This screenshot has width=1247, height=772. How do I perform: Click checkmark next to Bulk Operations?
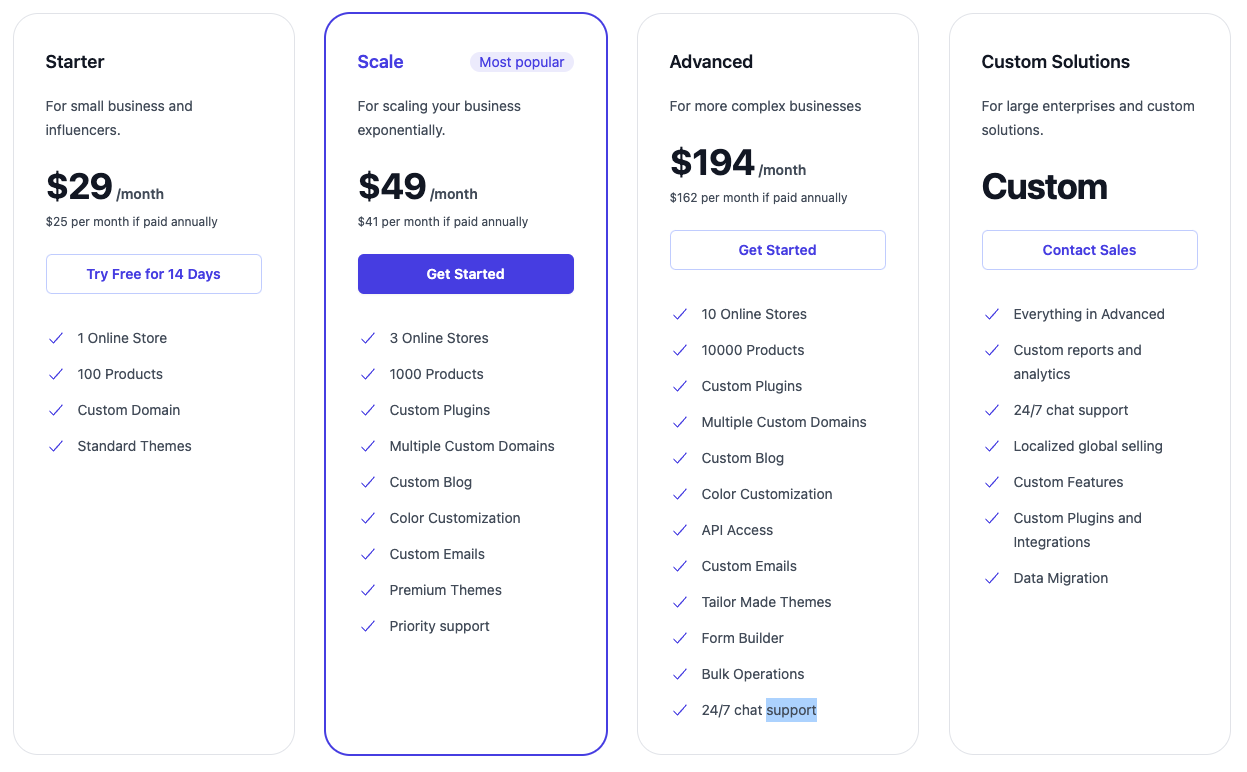(680, 674)
